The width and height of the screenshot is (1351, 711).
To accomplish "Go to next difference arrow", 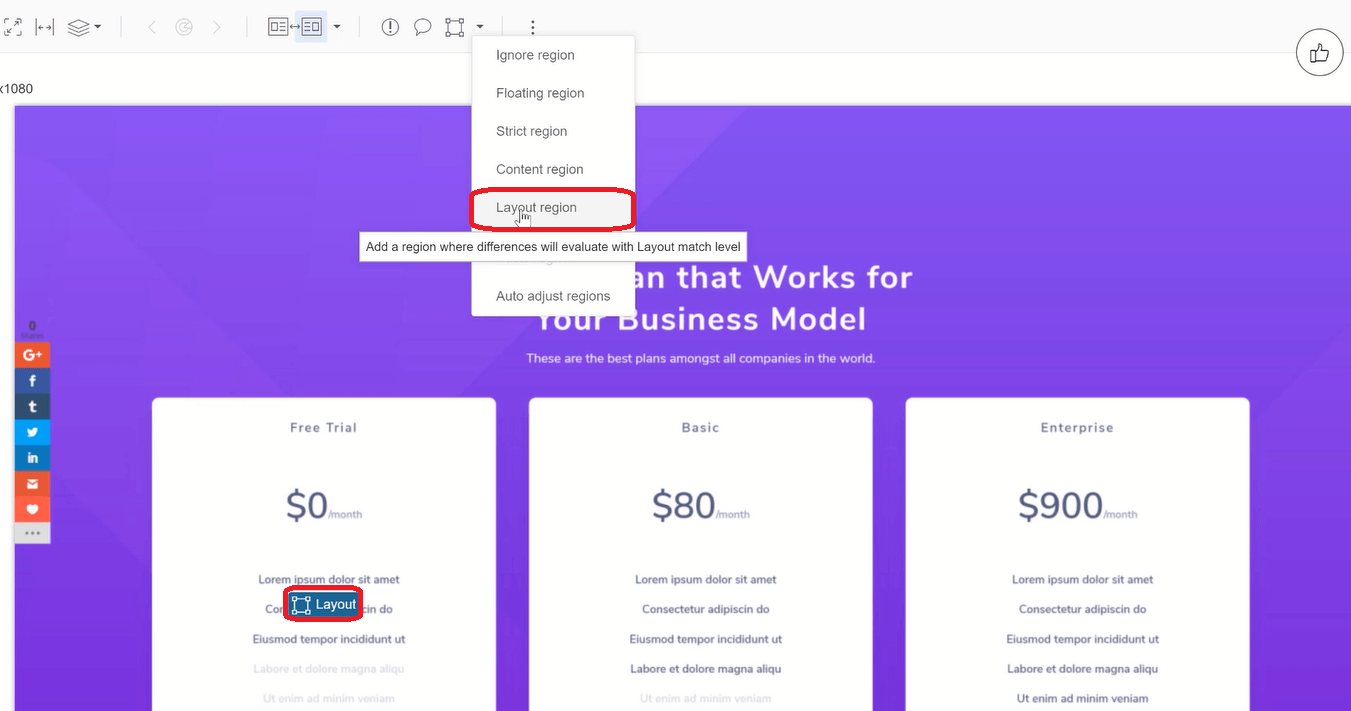I will click(x=217, y=27).
